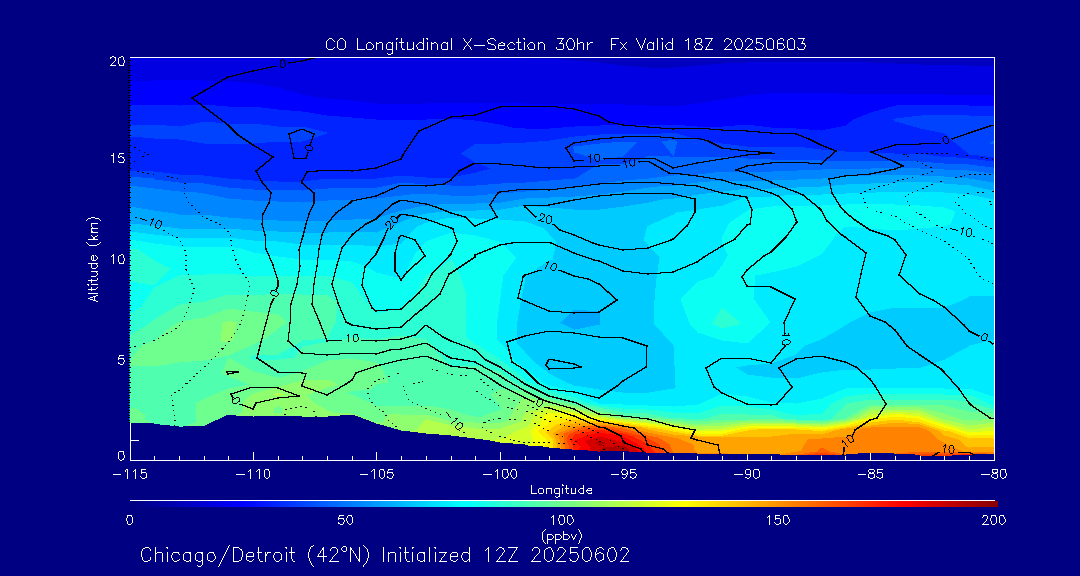Click the "Altitude (km)" axis label
The height and width of the screenshot is (576, 1080).
94,259
